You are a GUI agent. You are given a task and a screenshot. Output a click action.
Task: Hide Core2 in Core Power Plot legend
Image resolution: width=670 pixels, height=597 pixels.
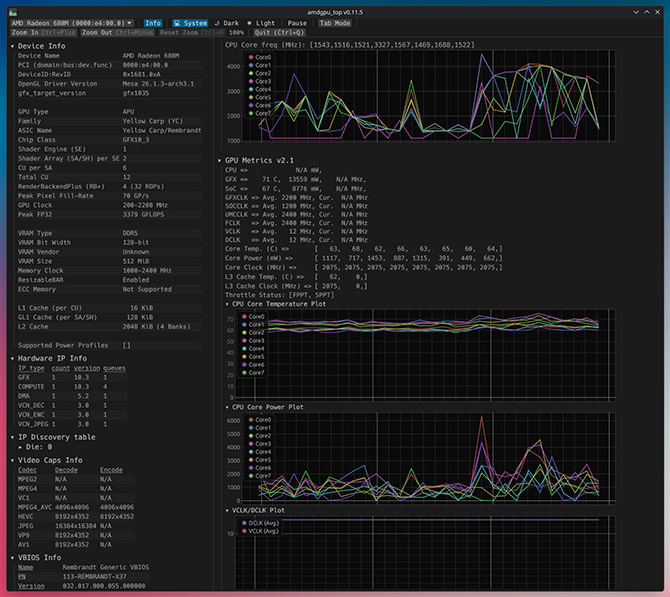(x=259, y=436)
